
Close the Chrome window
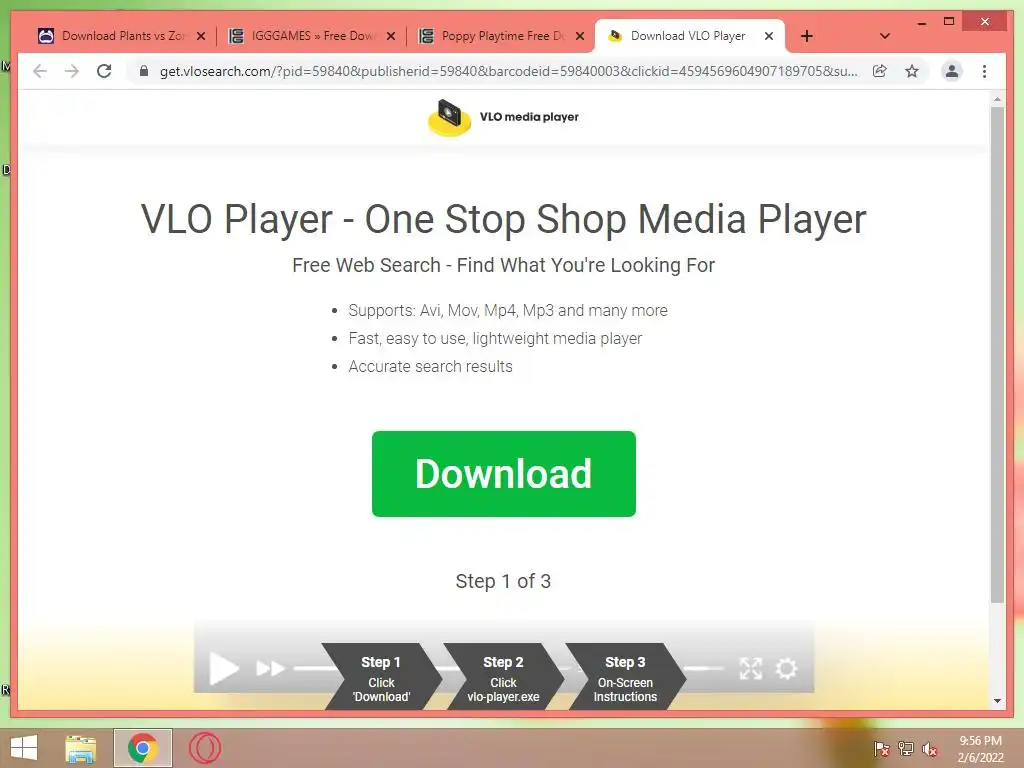coord(985,22)
